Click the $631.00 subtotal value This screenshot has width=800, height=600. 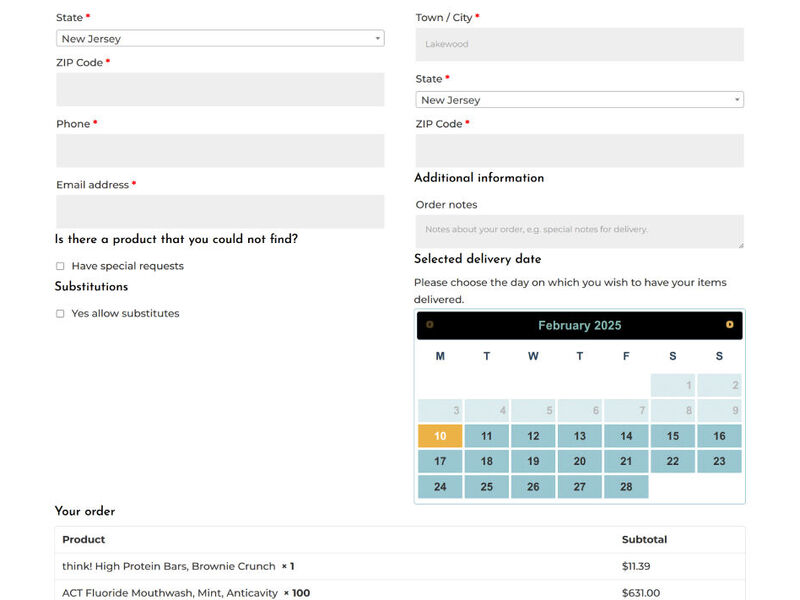[x=641, y=593]
